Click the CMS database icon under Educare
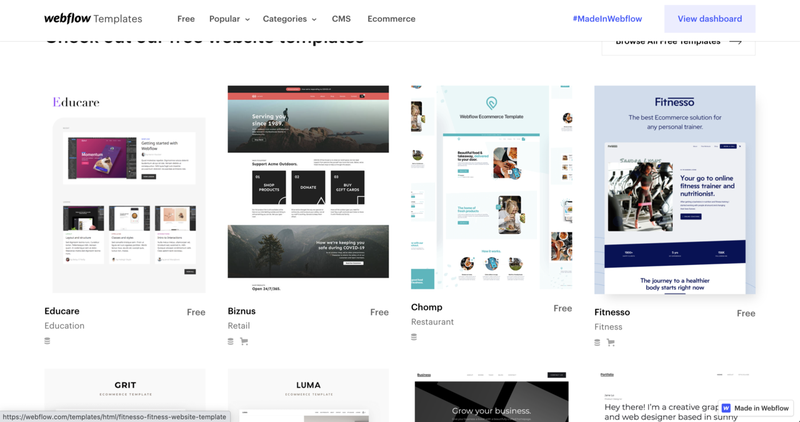800x422 pixels. (47, 341)
